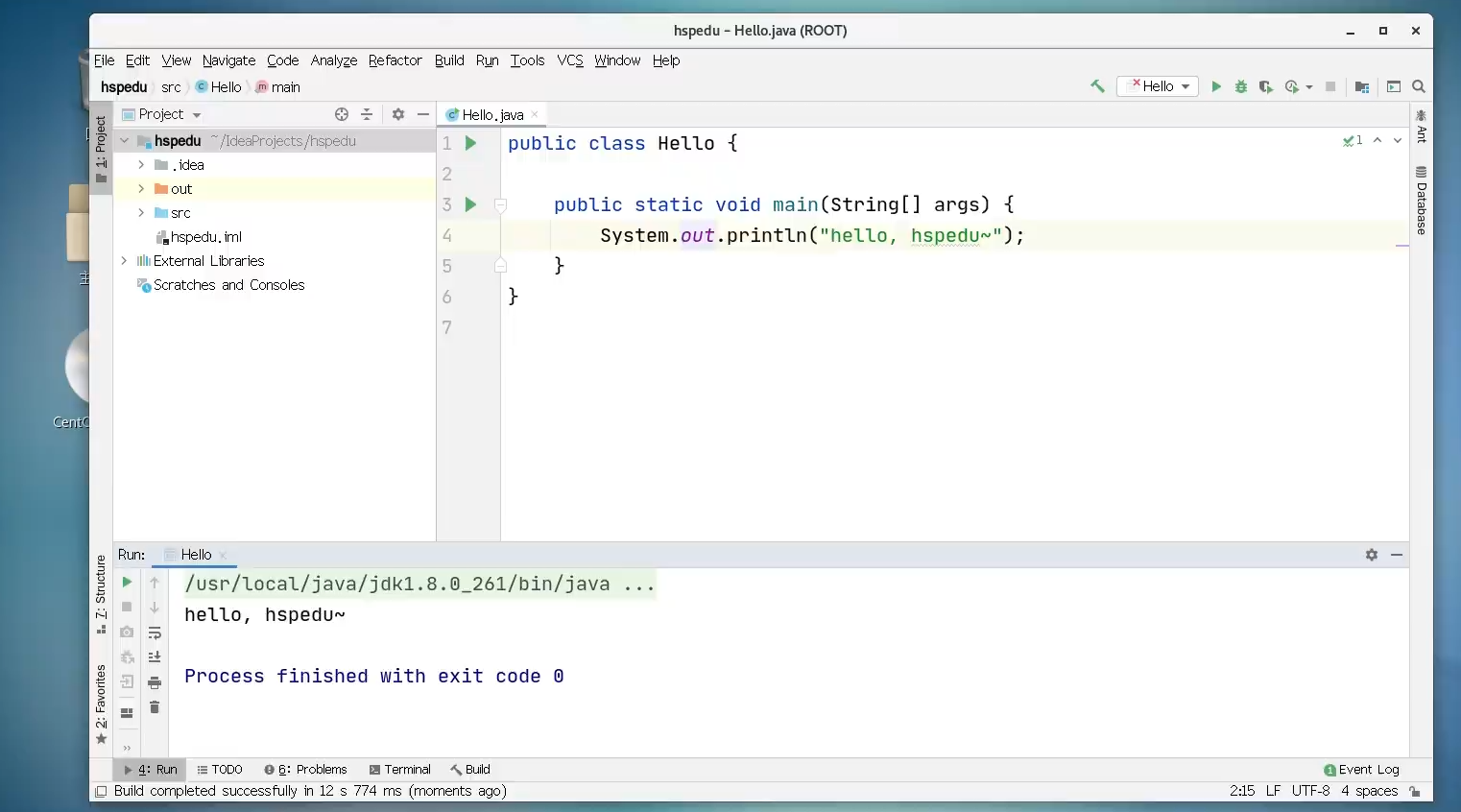Viewport: 1461px width, 812px height.
Task: Expand External Libraries node
Action: point(124,261)
